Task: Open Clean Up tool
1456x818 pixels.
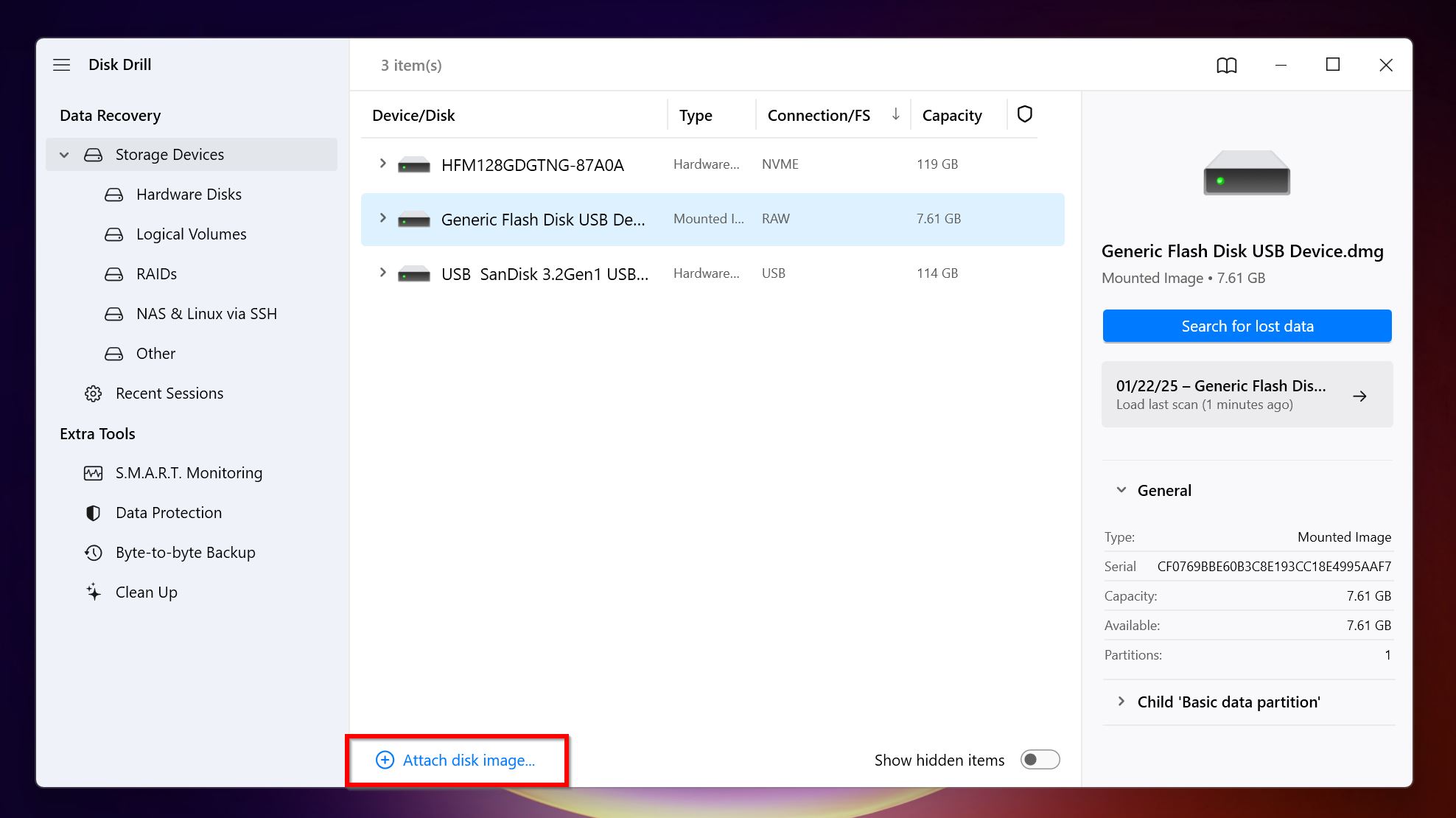Action: [146, 592]
